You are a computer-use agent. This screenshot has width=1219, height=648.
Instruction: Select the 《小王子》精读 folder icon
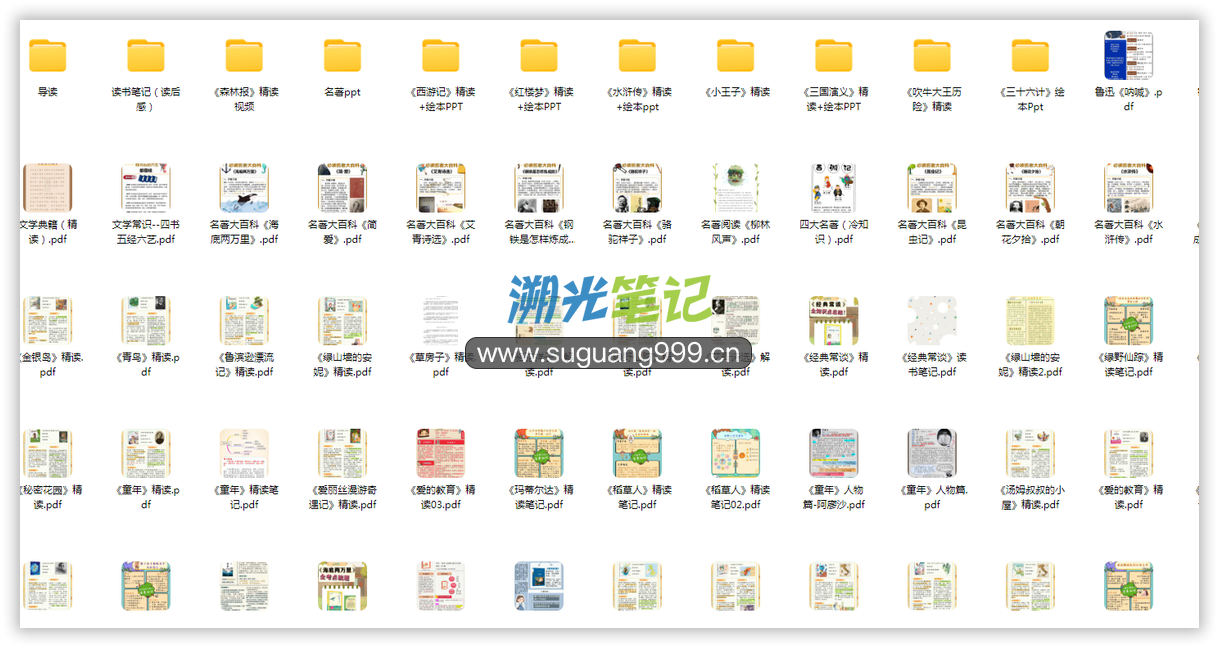pos(735,56)
